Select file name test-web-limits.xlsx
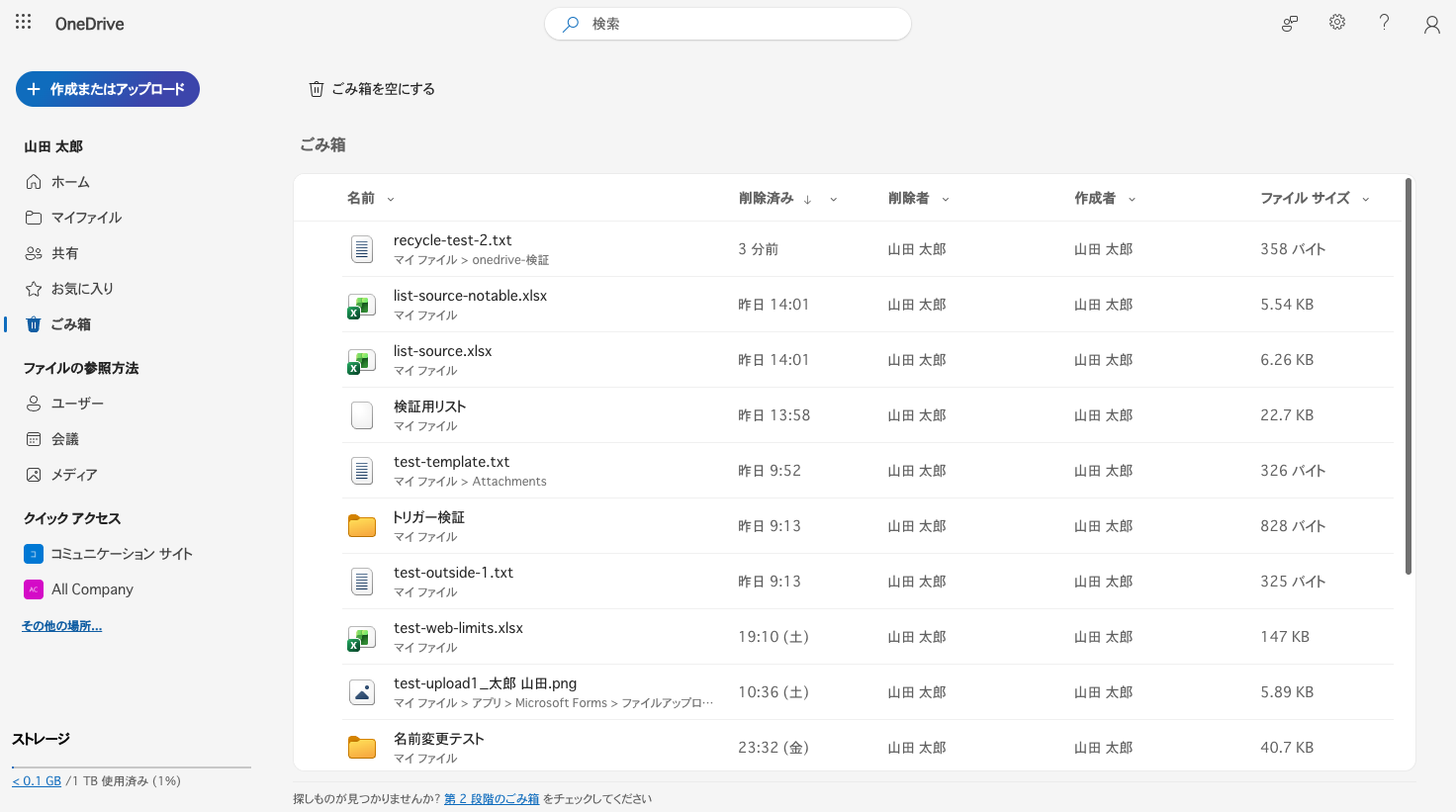 [x=458, y=628]
